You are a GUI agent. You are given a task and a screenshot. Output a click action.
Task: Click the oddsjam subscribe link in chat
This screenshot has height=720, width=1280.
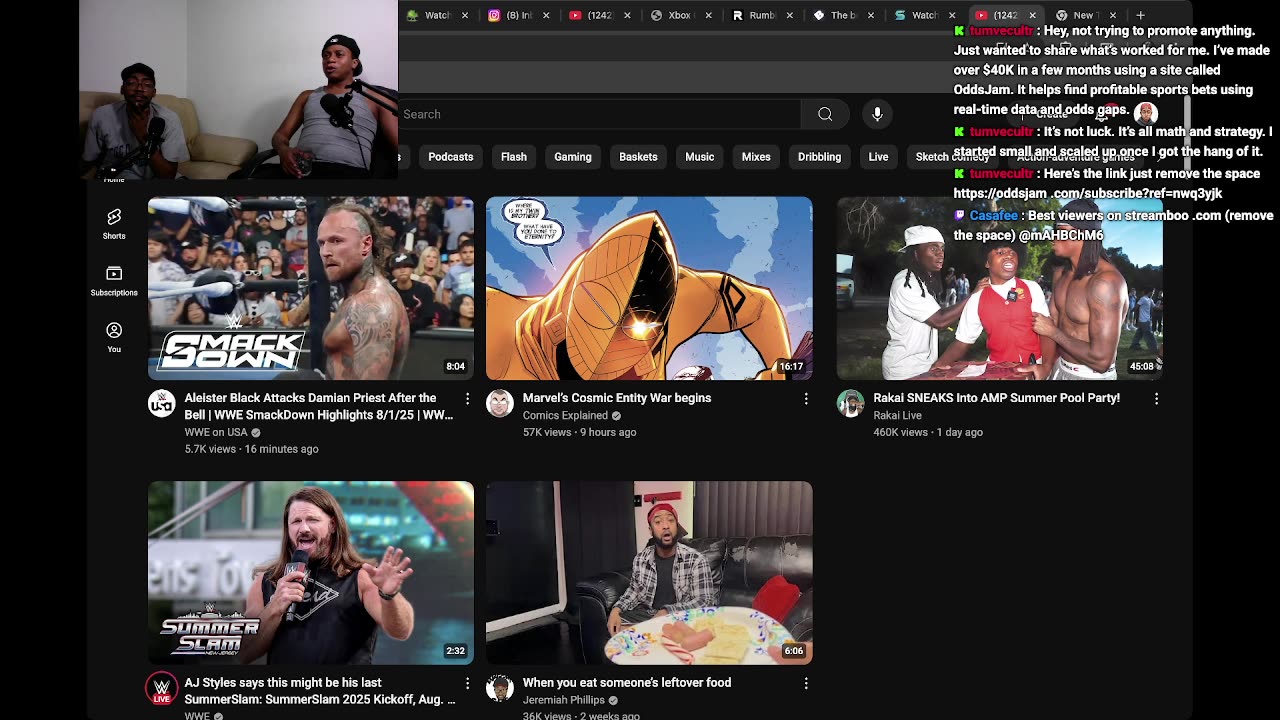point(1088,193)
